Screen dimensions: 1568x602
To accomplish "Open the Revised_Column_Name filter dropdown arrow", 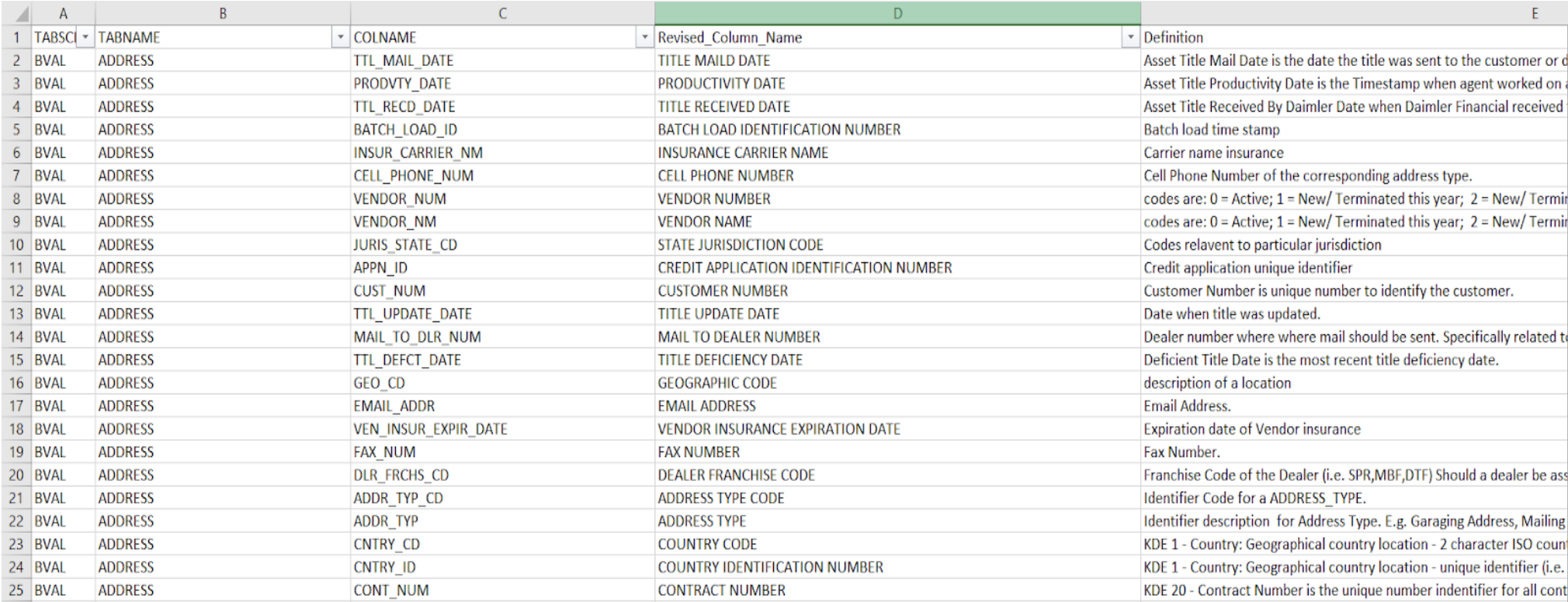I will coord(1130,37).
